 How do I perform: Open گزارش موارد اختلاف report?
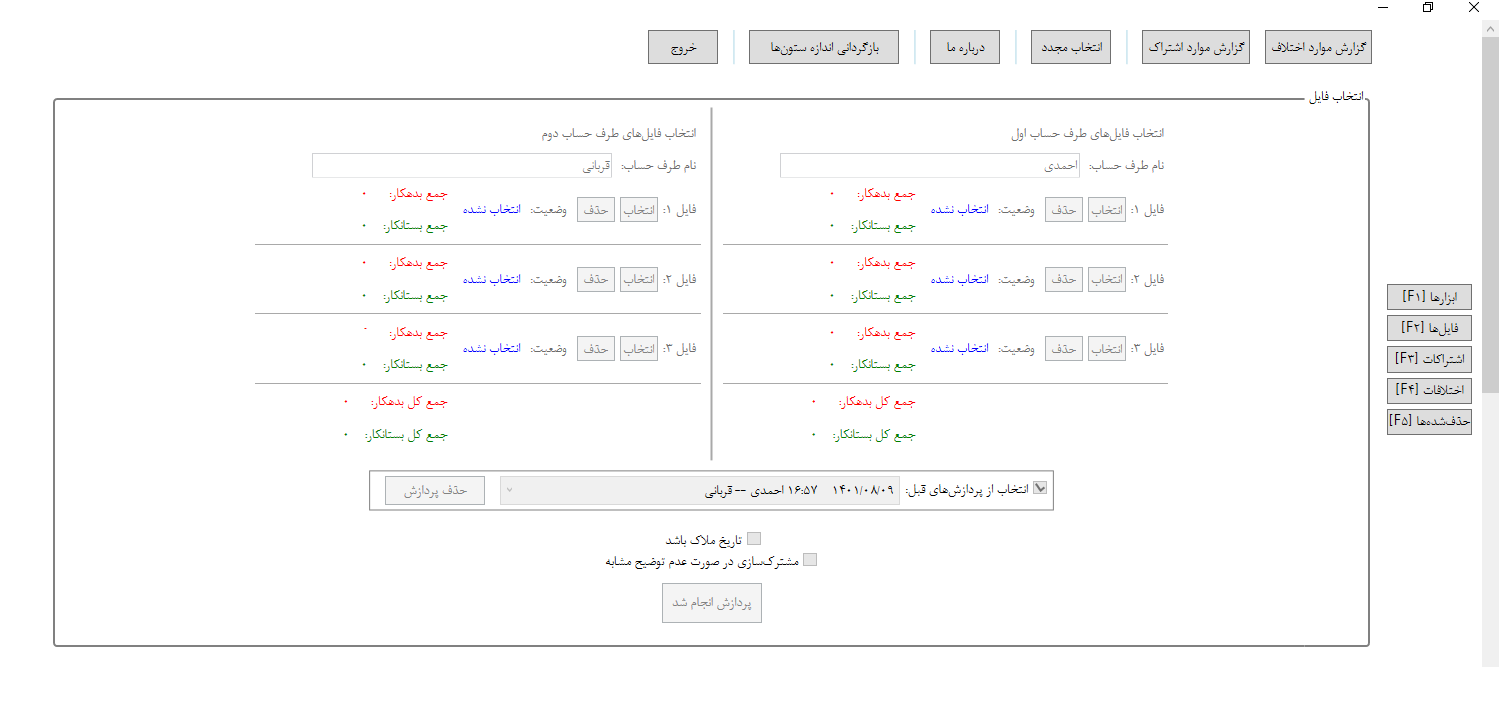tap(1318, 47)
